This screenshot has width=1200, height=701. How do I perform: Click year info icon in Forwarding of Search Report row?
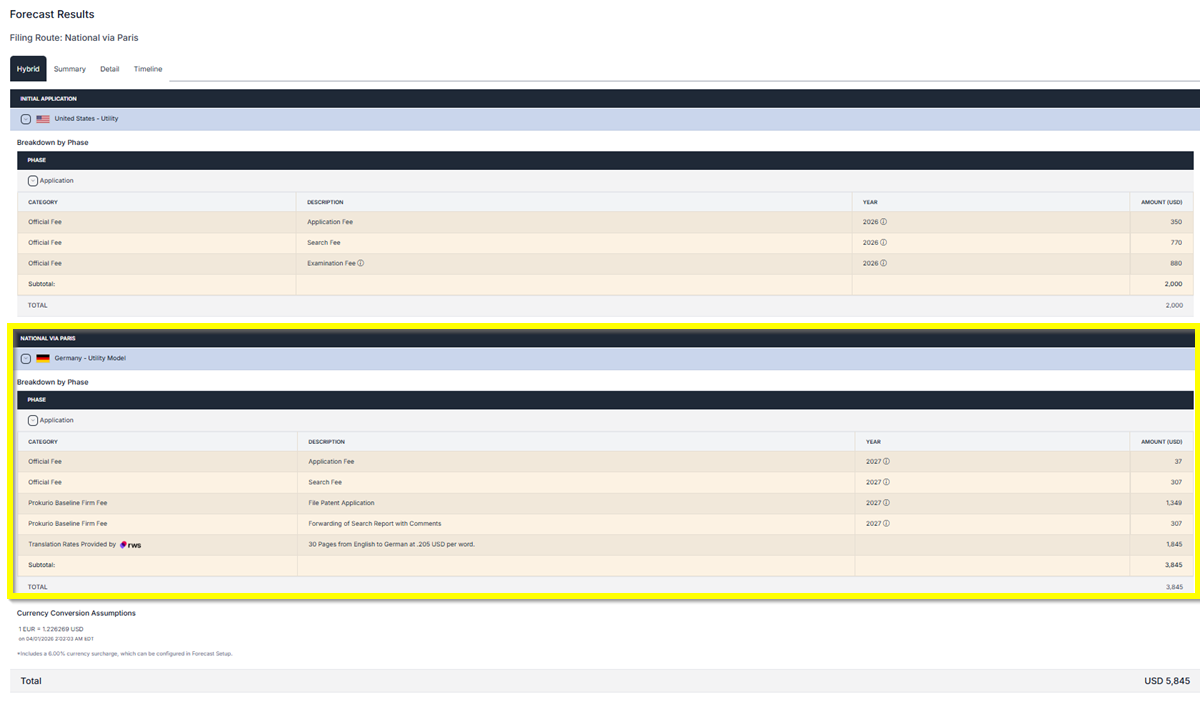tap(886, 523)
